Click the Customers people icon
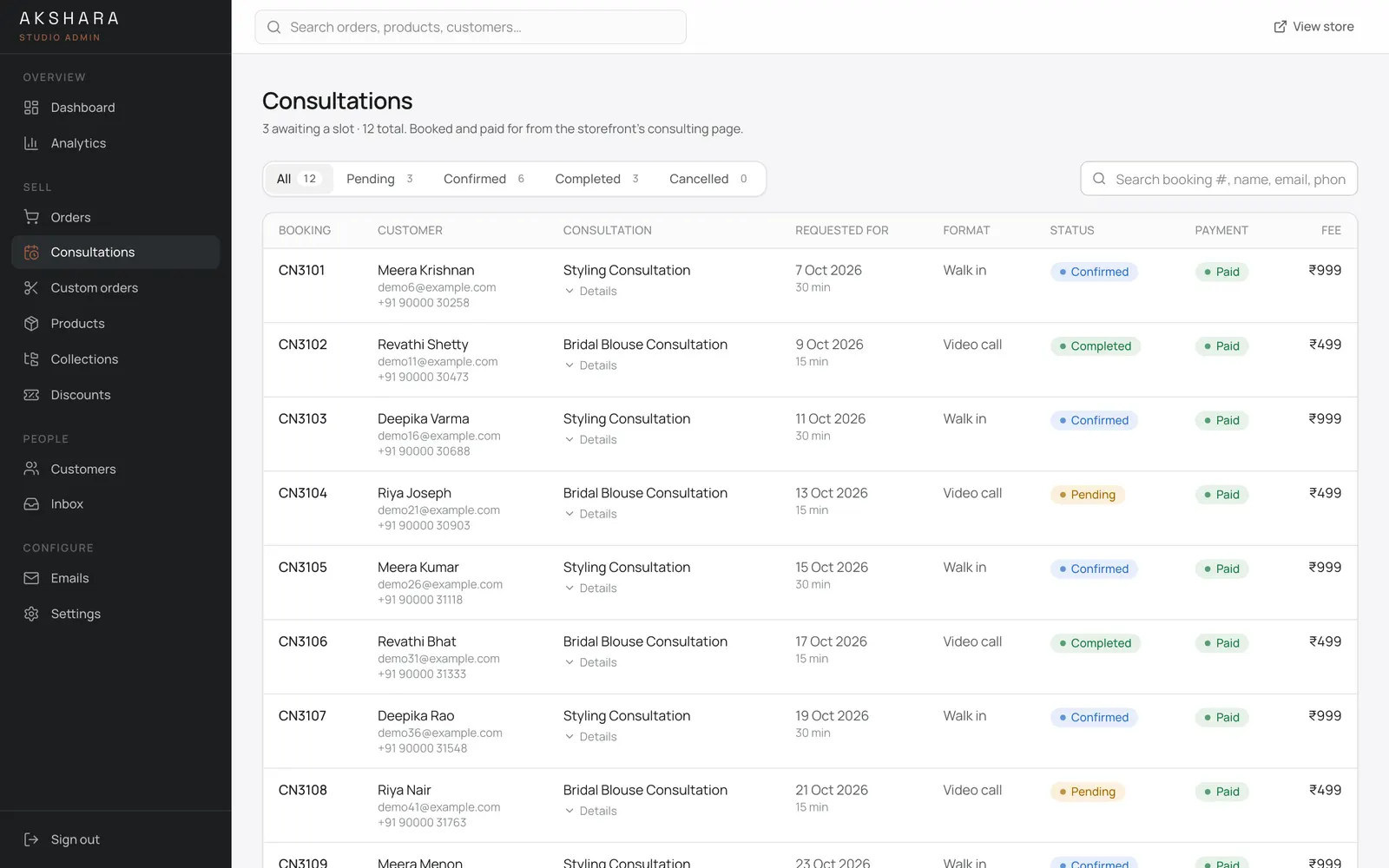Image resolution: width=1389 pixels, height=868 pixels. pyautogui.click(x=31, y=469)
